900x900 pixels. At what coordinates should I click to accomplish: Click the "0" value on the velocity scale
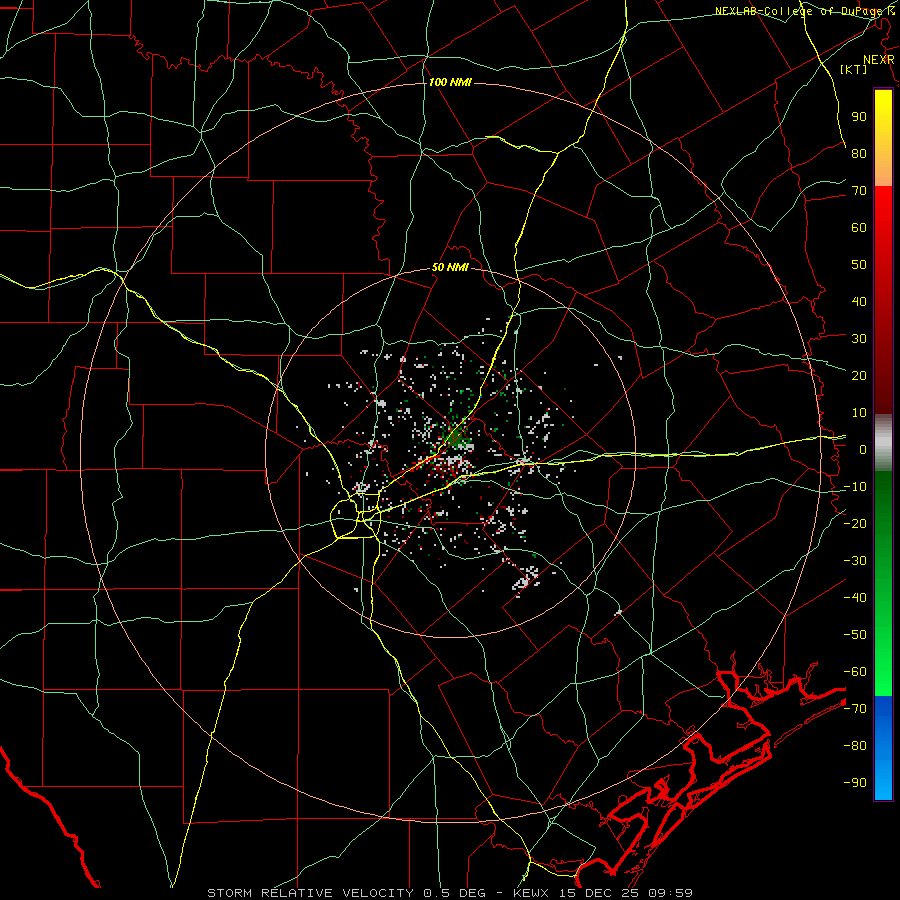click(x=863, y=449)
